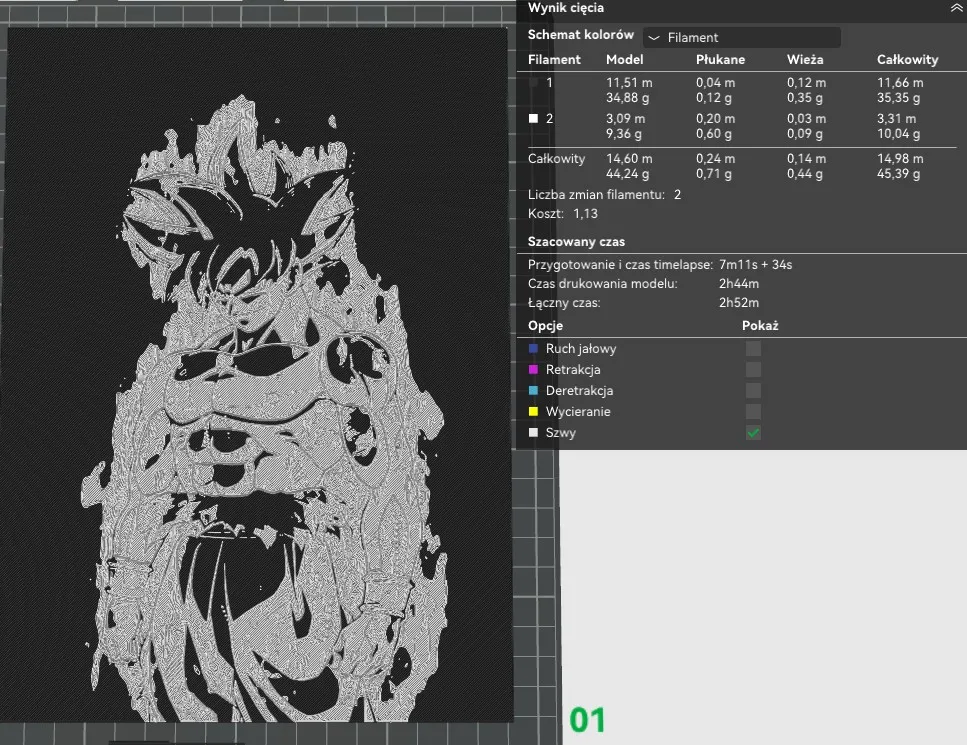Image resolution: width=967 pixels, height=745 pixels.
Task: Click the 7m11s + 34s preparation time
Action: (x=755, y=265)
